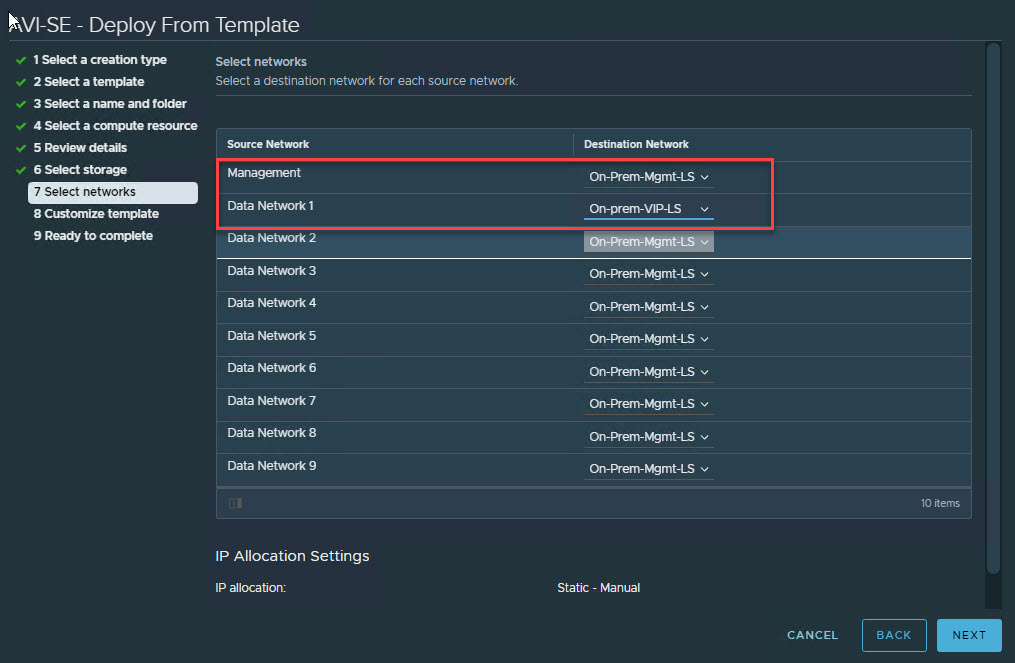The height and width of the screenshot is (663, 1015).
Task: Go to step 5 Review details
Action: 79,148
